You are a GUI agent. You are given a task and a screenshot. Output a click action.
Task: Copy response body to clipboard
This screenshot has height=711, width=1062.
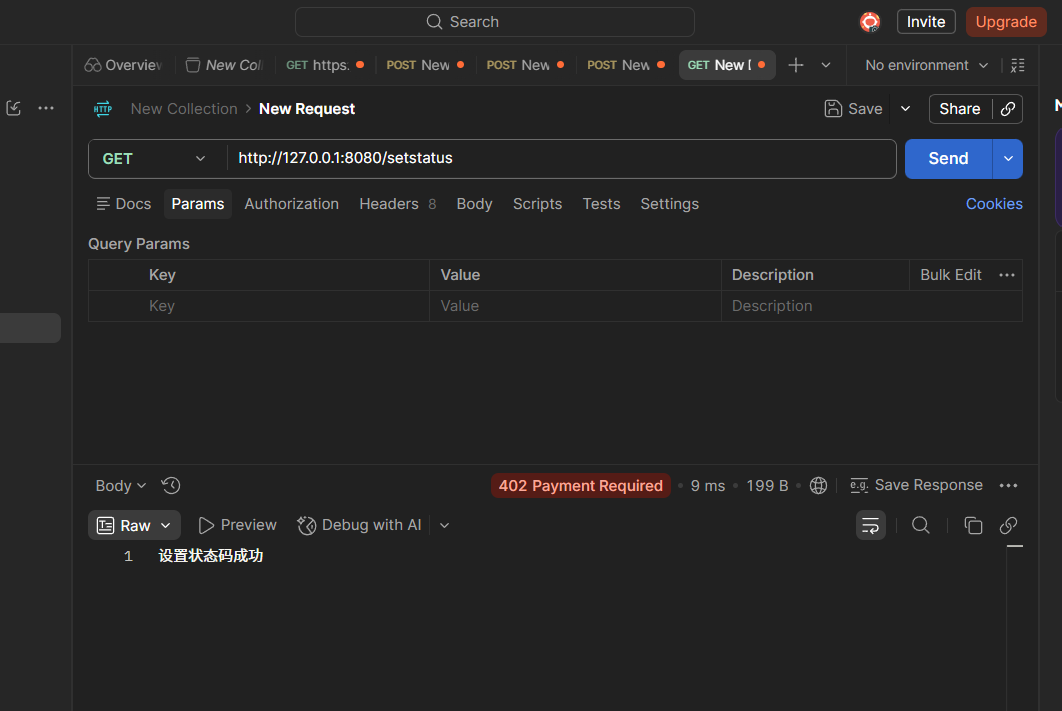pos(973,525)
